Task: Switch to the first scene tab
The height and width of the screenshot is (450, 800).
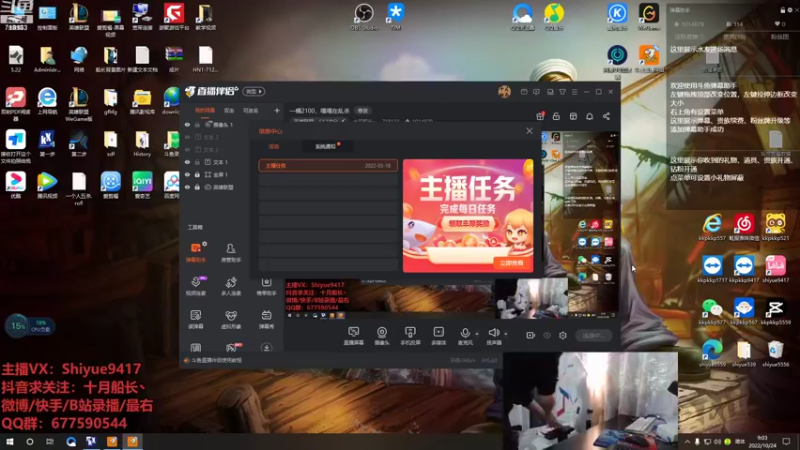Action: (x=205, y=111)
